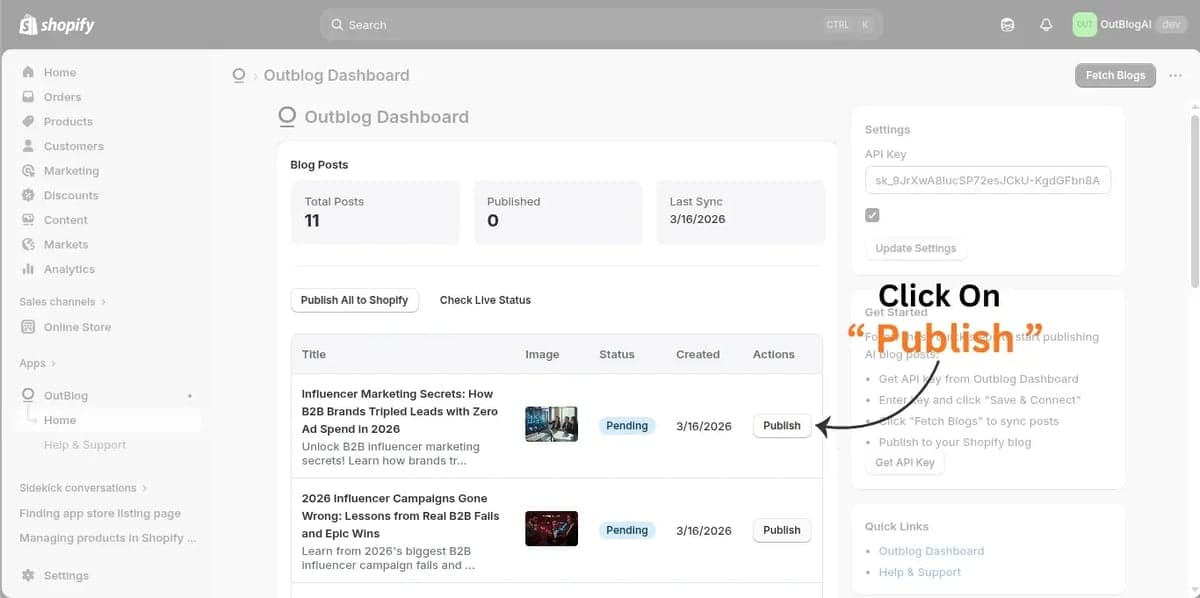The image size is (1200, 598).
Task: Click the Settings gear icon in sidebar
Action: pos(28,576)
